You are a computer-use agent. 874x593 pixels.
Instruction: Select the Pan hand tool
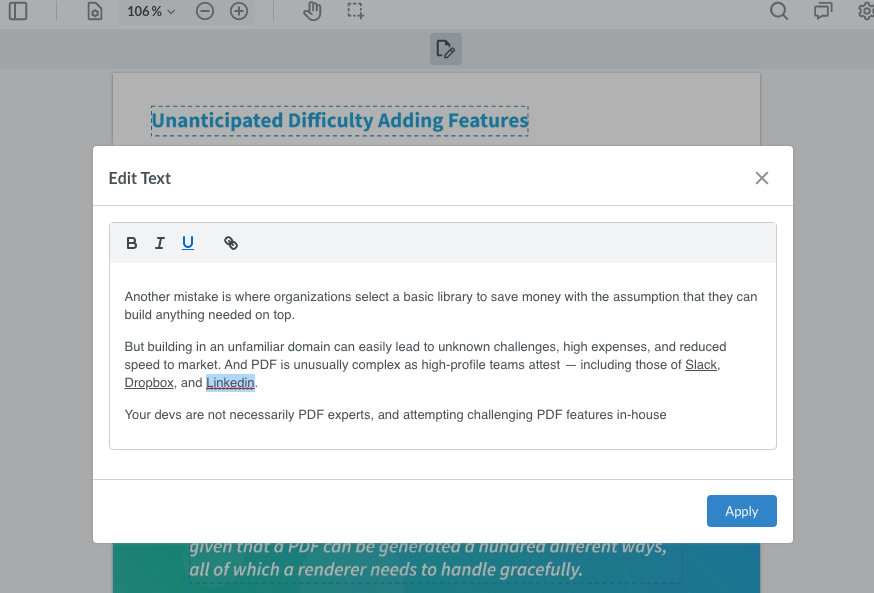pyautogui.click(x=312, y=11)
